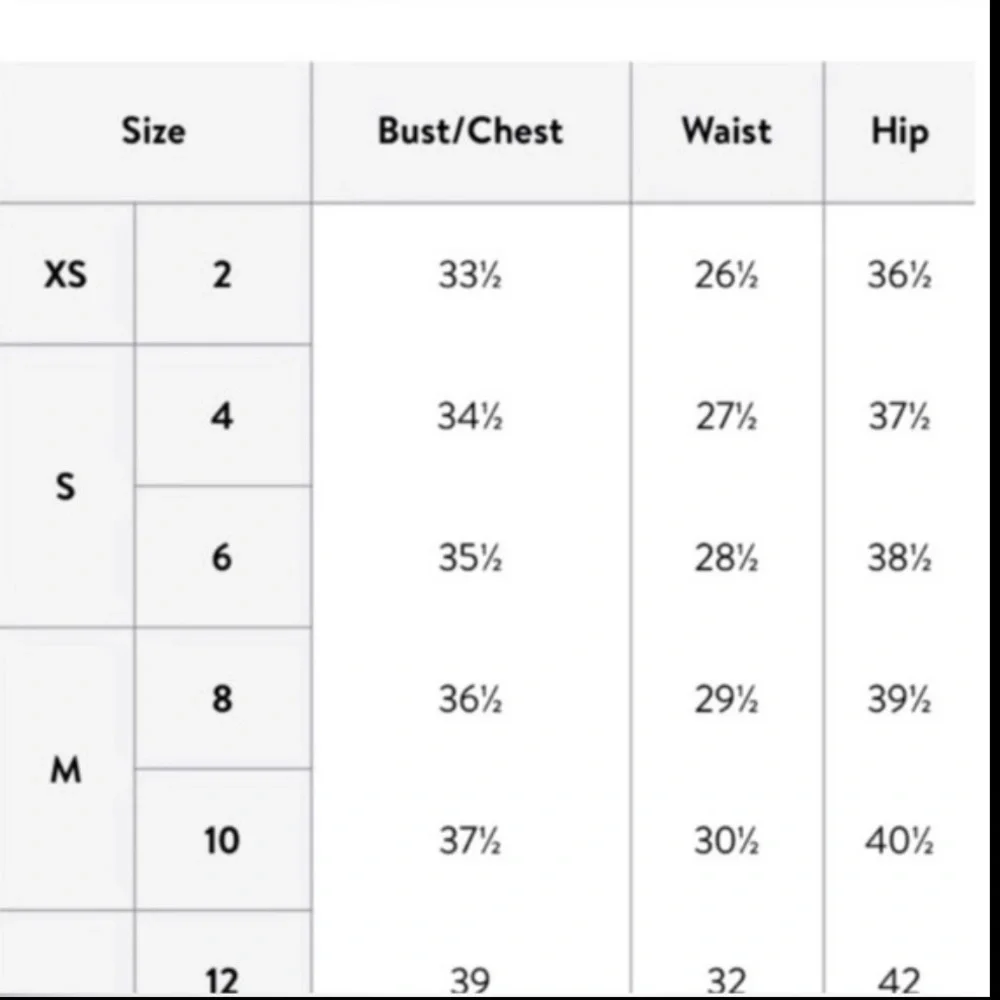Select the 35½ bust measurement
Screen dimensions: 1000x1000
click(x=469, y=558)
